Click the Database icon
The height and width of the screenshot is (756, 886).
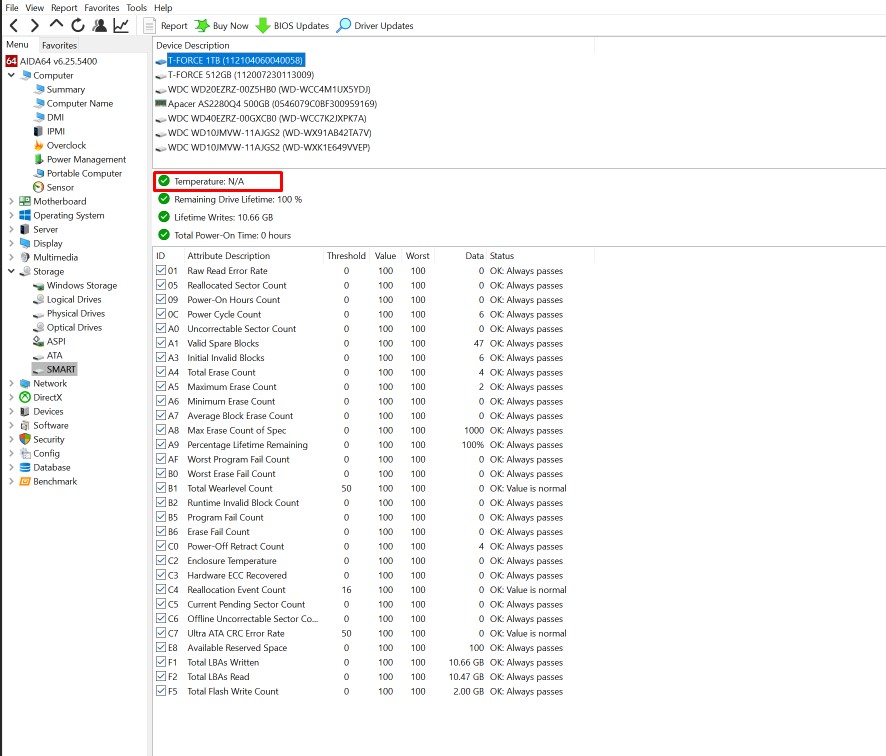pos(25,467)
